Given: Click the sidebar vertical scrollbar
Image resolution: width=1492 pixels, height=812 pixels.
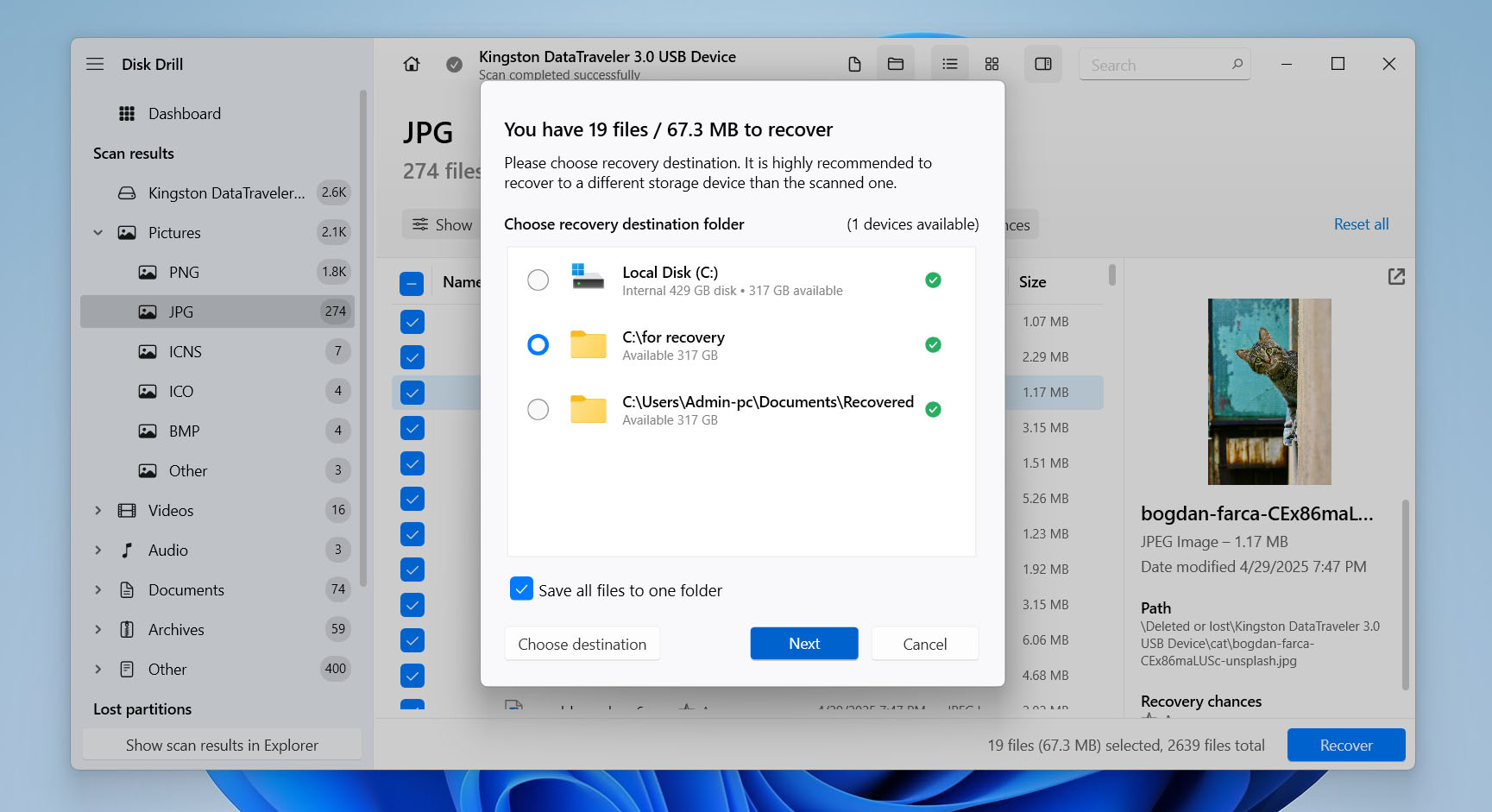Looking at the screenshot, I should click(363, 337).
